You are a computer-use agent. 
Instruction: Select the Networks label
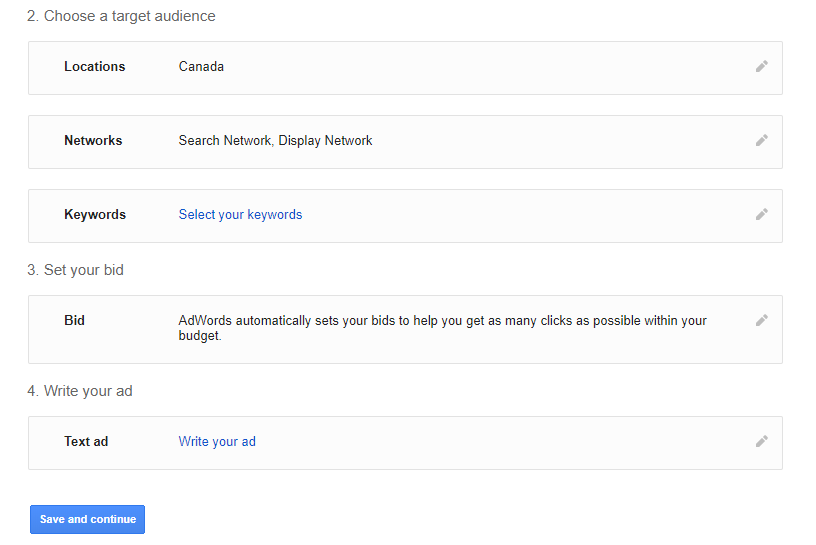click(x=93, y=141)
